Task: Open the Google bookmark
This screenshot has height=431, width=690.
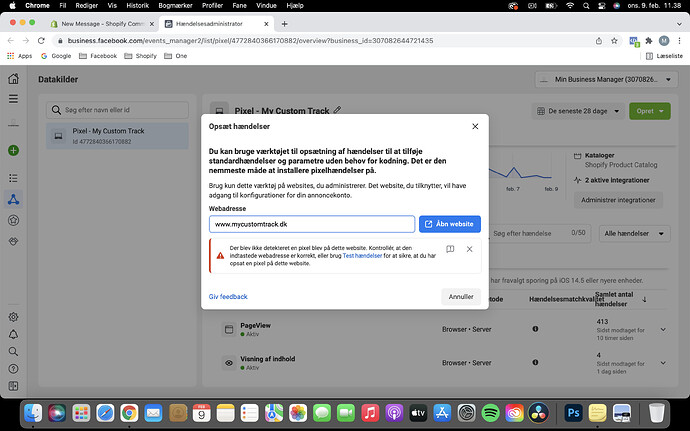Action: 56,56
